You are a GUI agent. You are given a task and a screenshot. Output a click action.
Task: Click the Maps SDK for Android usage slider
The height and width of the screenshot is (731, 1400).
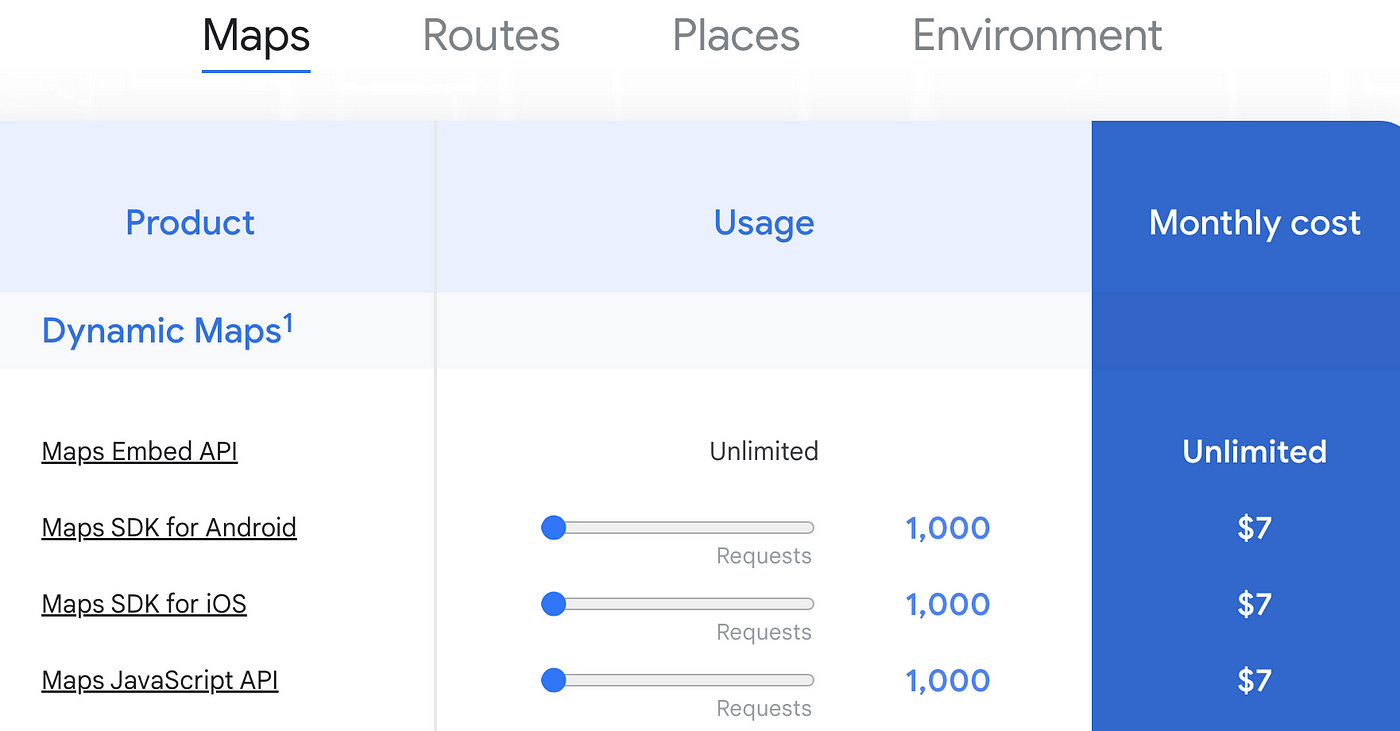coord(678,528)
